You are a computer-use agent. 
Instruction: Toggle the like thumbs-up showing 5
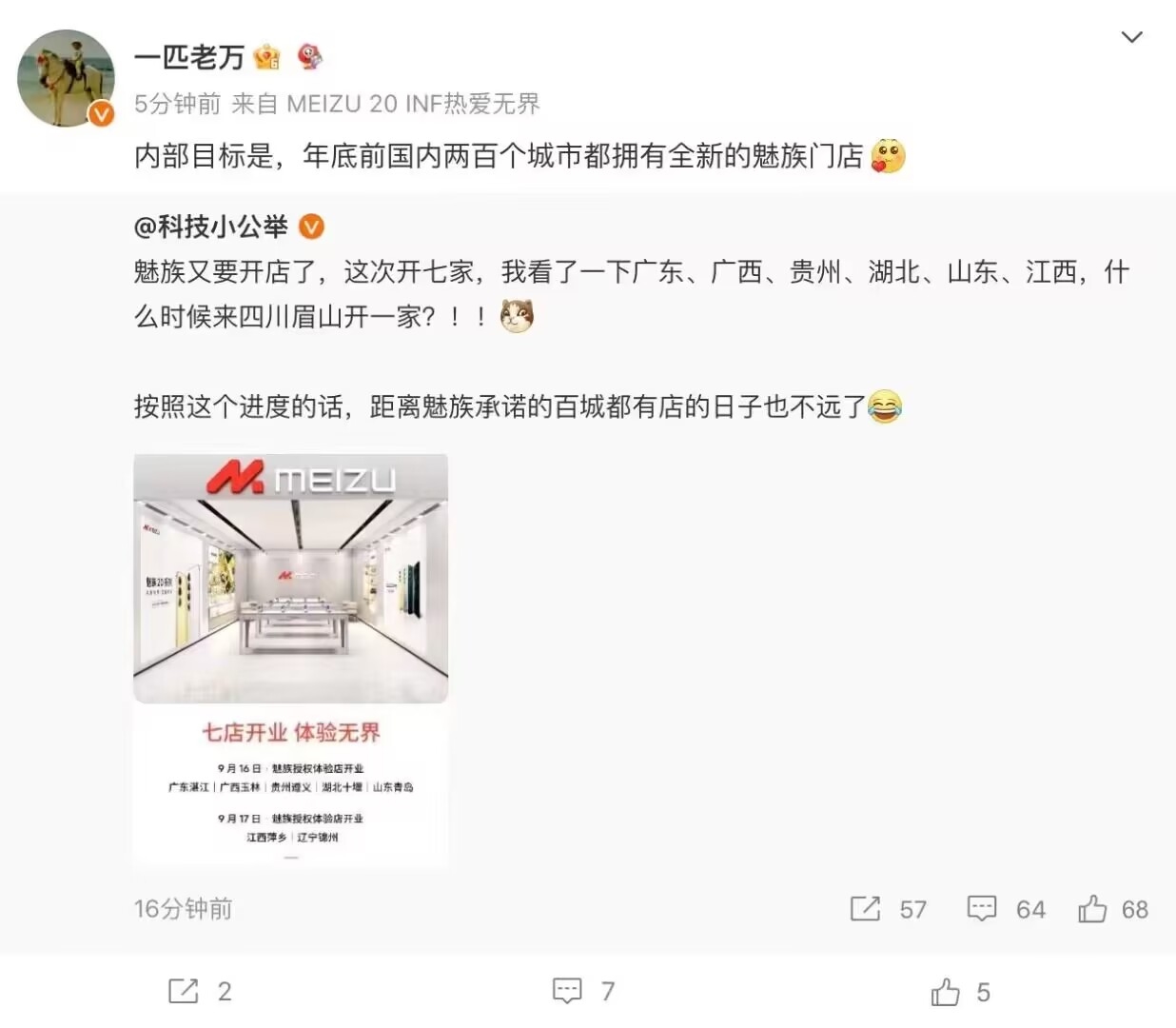(945, 992)
